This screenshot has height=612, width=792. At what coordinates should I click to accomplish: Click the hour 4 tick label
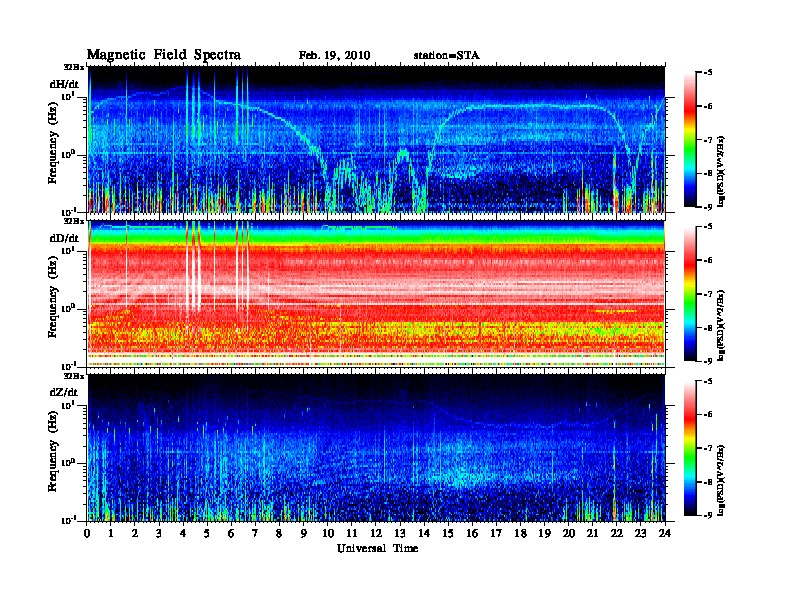tap(183, 533)
